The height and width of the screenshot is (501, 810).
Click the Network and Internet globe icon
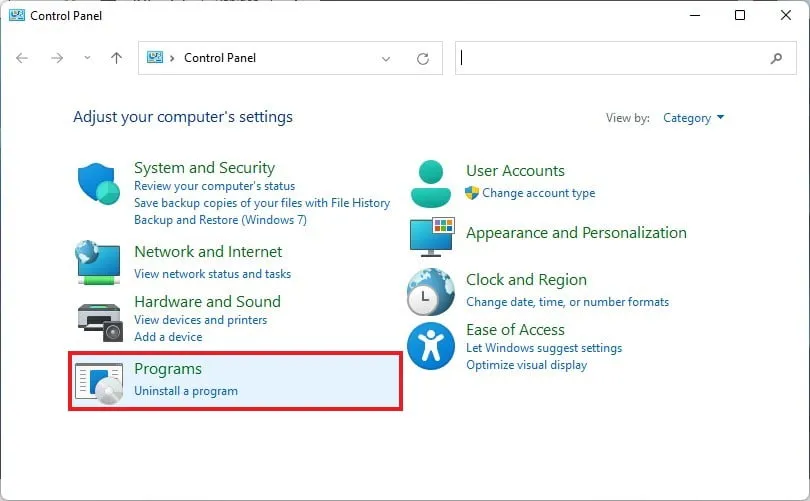99,261
